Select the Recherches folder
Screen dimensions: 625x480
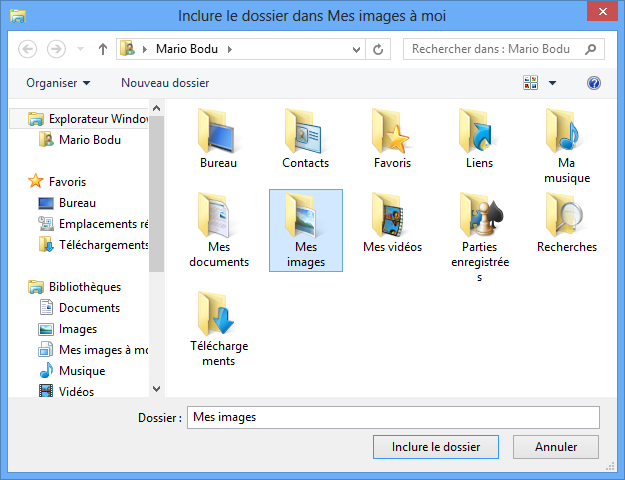click(x=566, y=222)
